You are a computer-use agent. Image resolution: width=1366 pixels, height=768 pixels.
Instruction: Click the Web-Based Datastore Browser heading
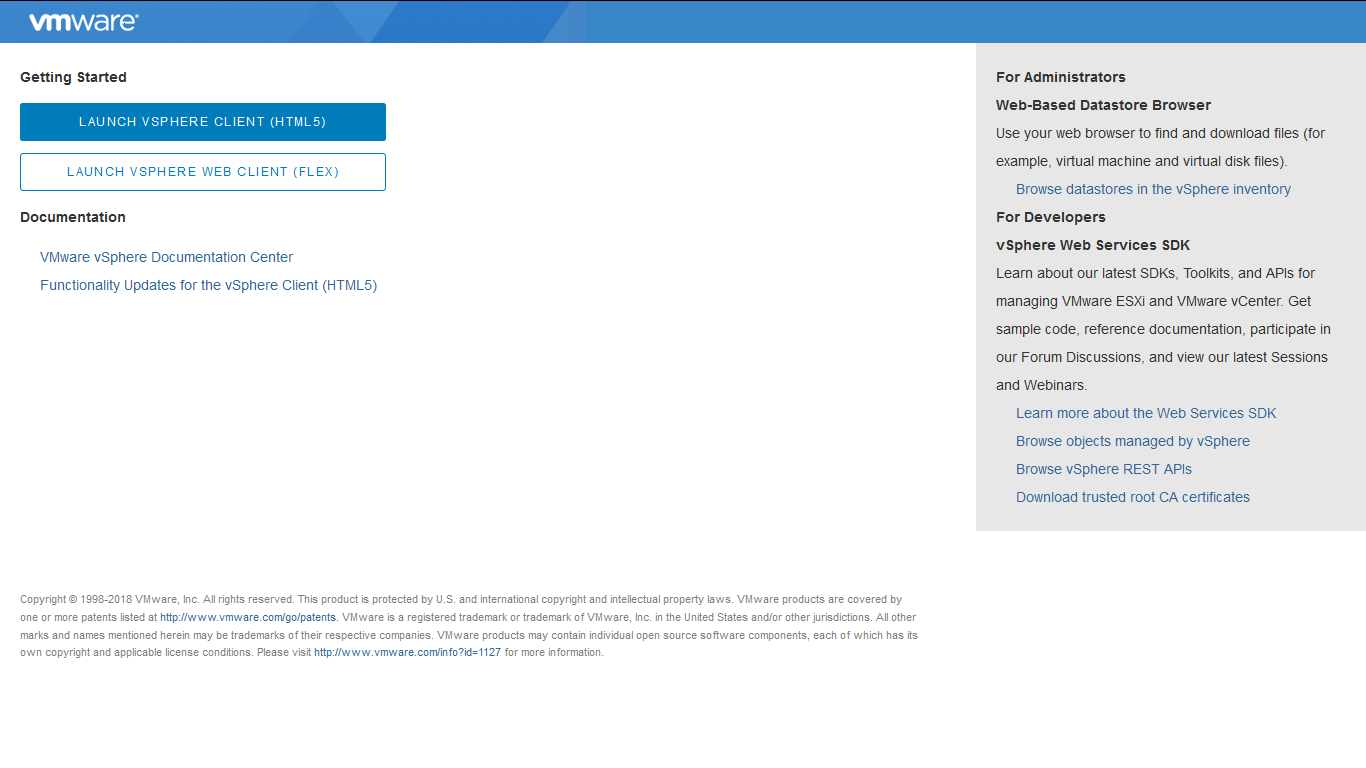click(x=1103, y=105)
